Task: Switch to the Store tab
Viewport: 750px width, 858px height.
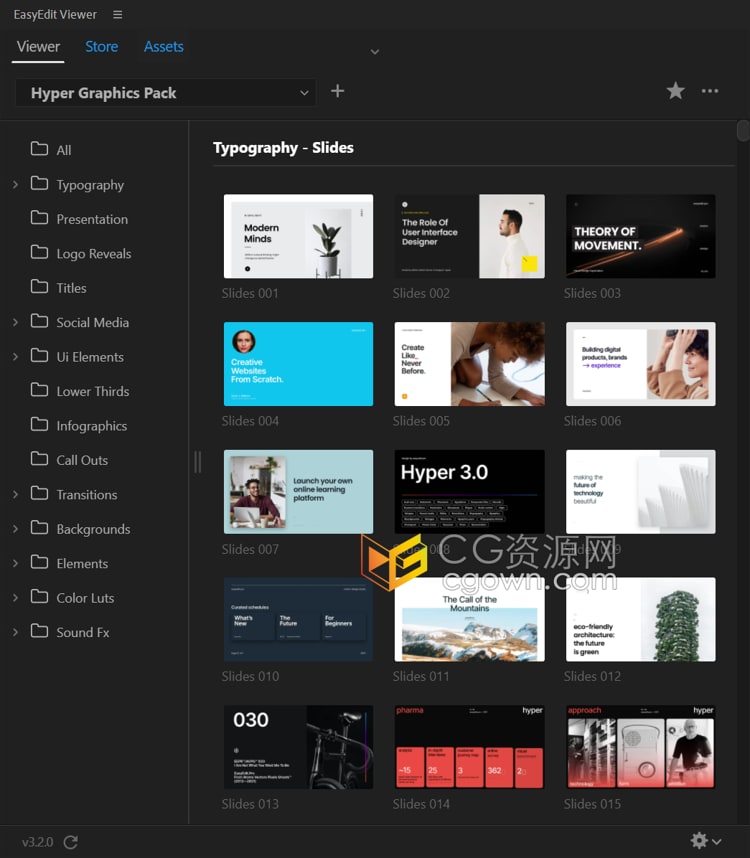Action: coord(102,47)
